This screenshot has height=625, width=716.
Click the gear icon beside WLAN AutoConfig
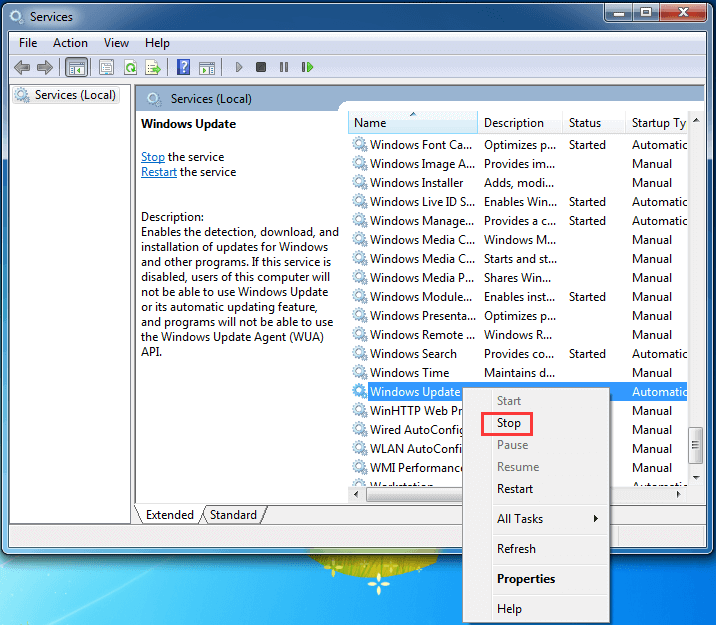360,449
